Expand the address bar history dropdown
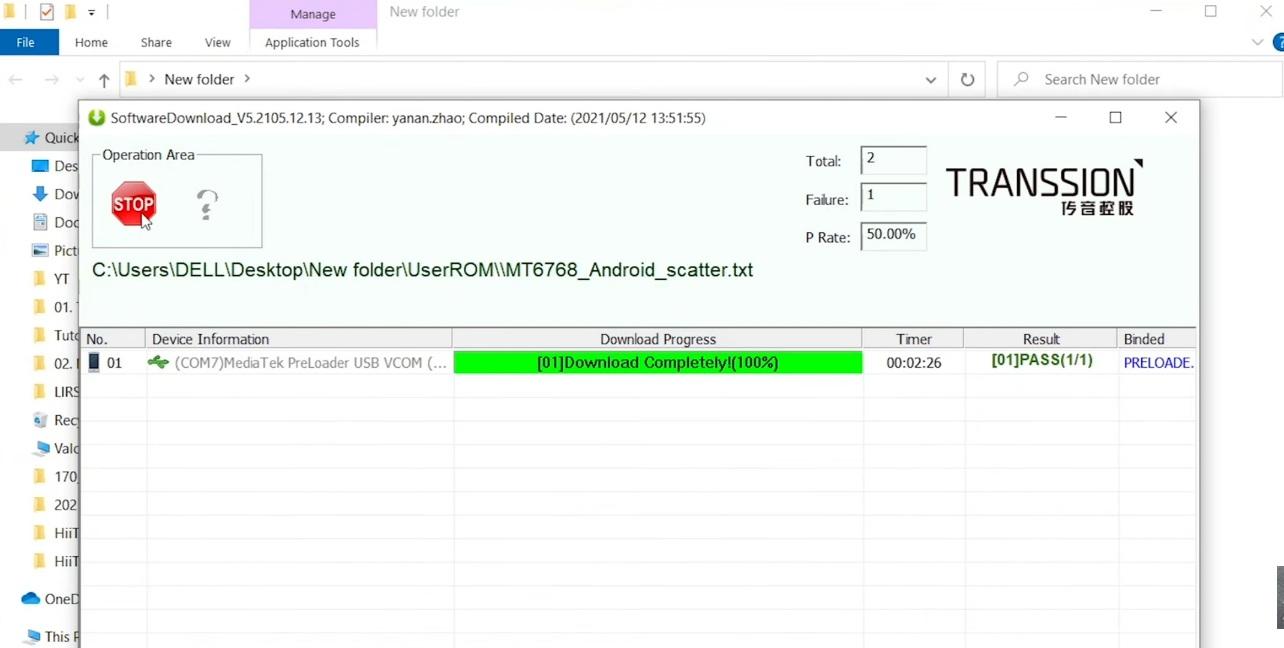Screen dimensions: 1284x648 [931, 80]
